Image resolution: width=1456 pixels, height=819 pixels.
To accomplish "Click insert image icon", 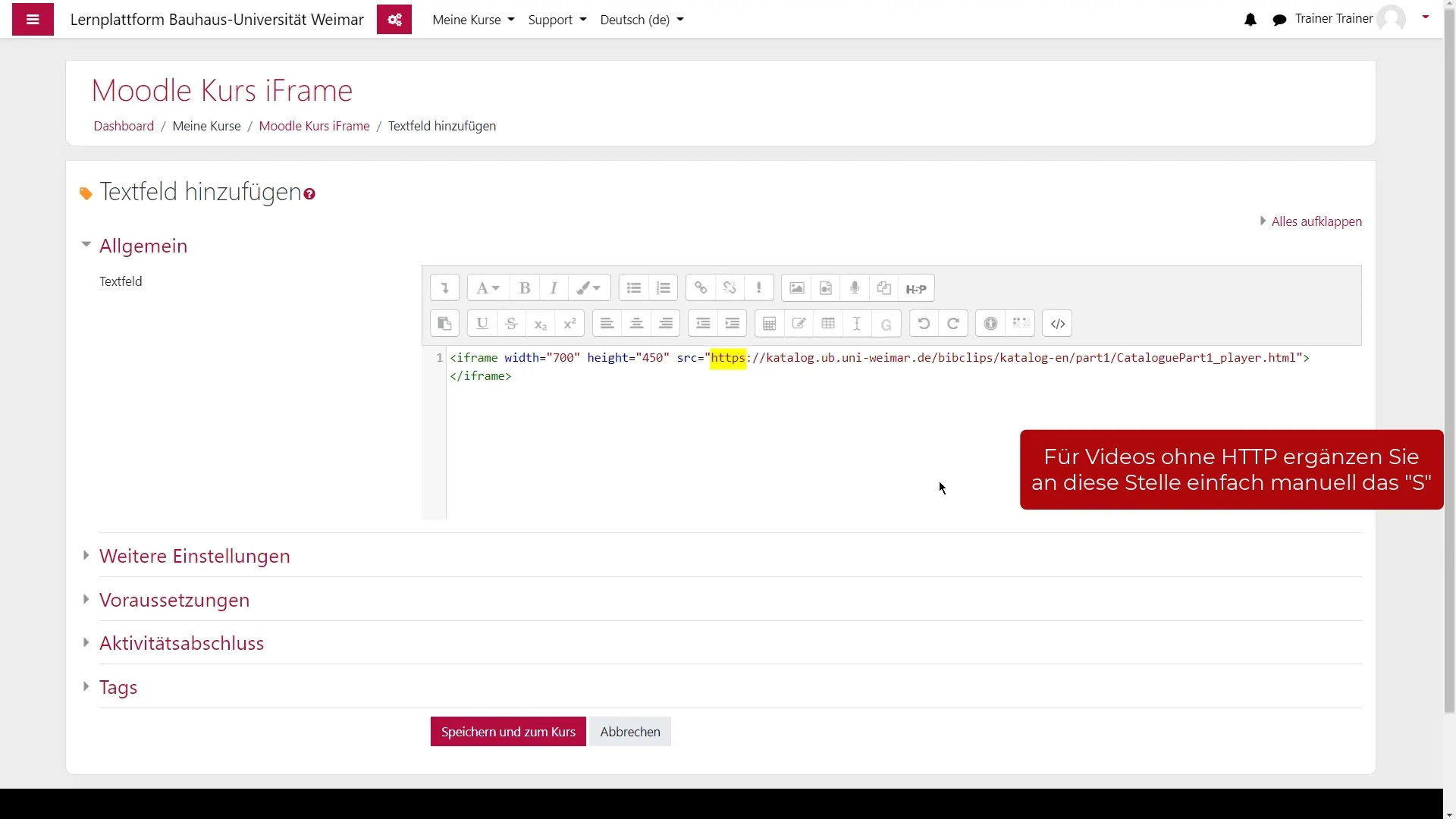I will (x=796, y=288).
